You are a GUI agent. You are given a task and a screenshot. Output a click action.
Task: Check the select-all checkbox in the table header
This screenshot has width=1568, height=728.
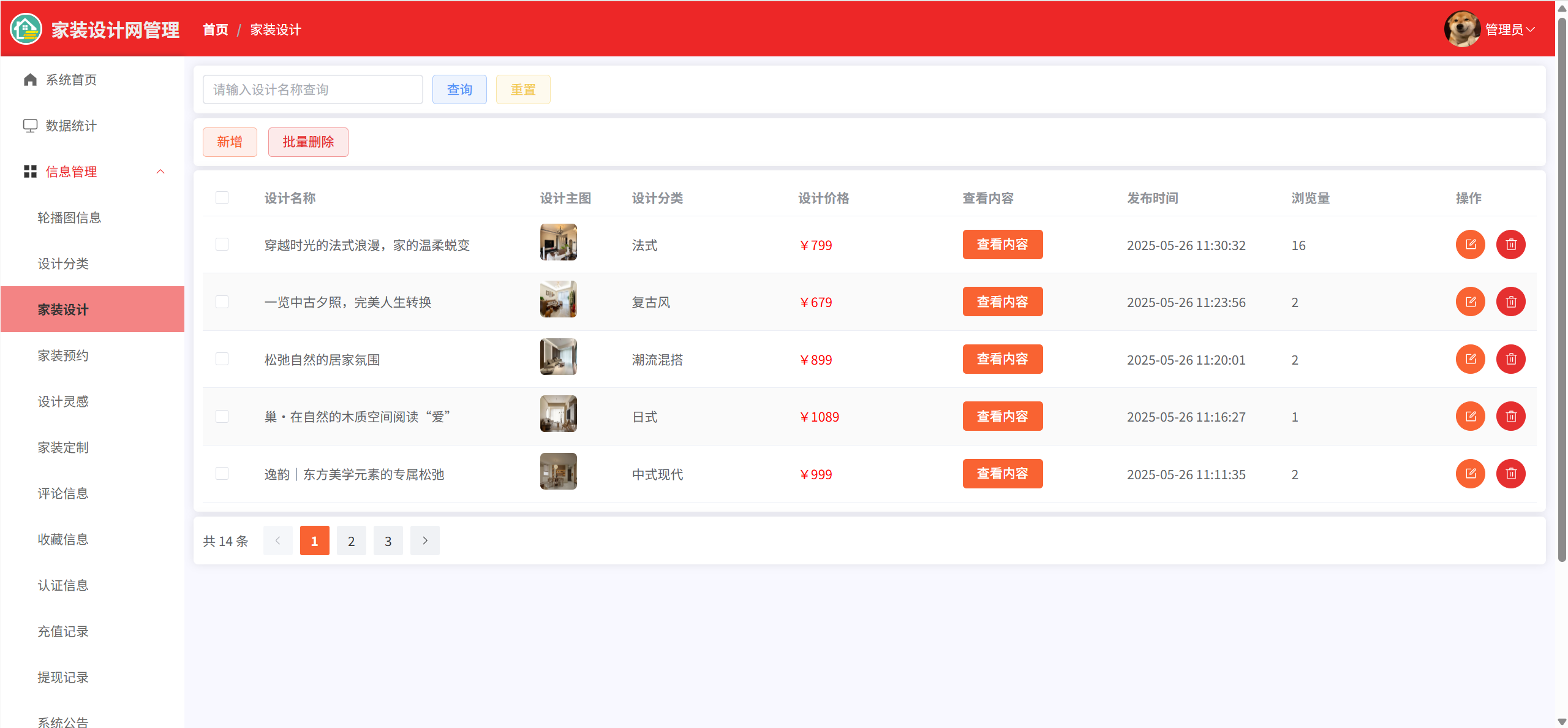[222, 197]
